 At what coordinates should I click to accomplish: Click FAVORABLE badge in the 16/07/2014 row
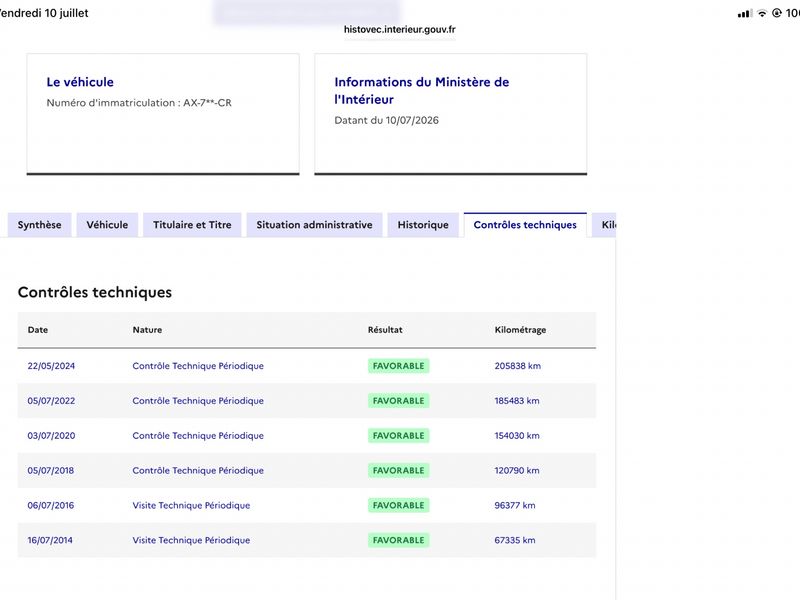tap(398, 540)
